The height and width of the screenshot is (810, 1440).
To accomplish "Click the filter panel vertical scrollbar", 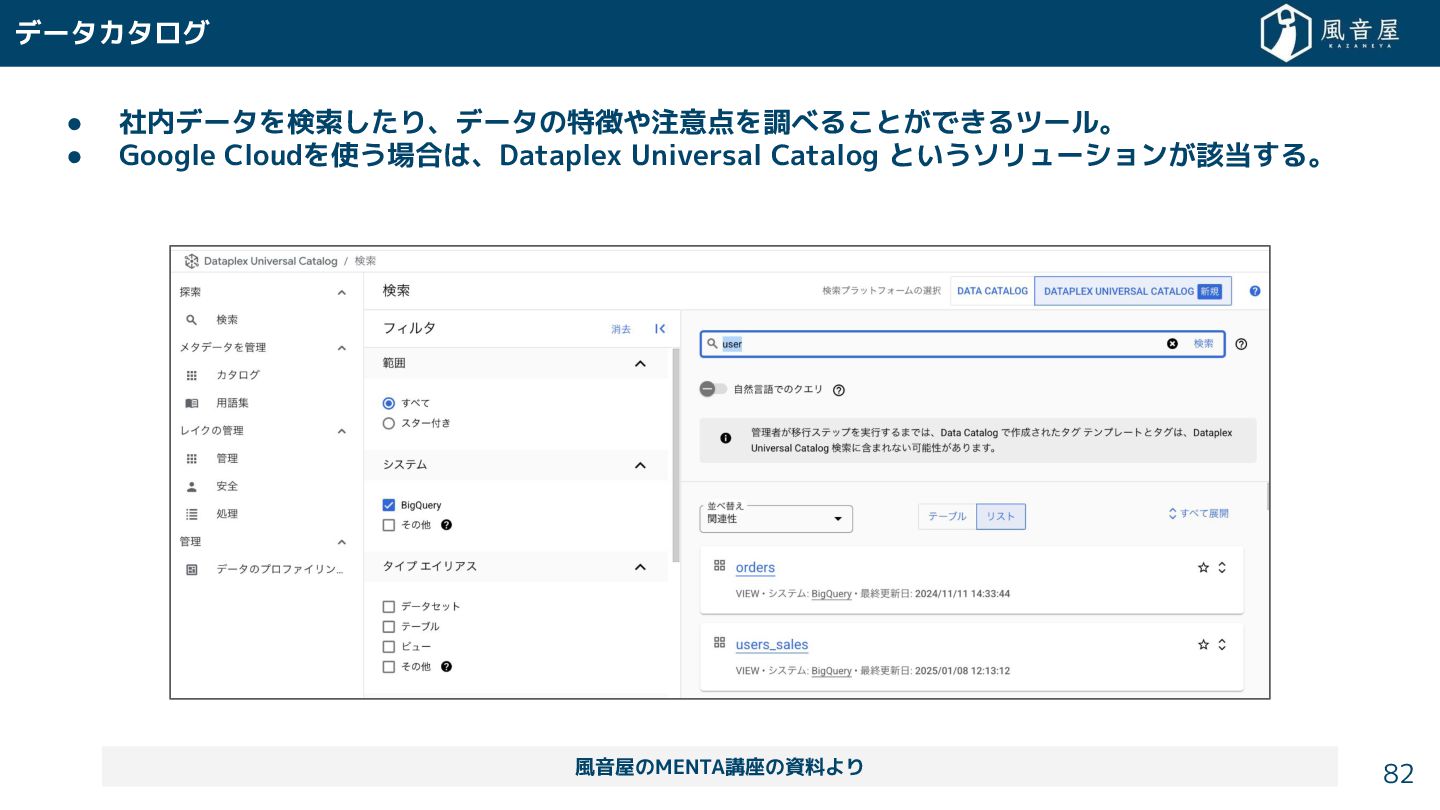I will pyautogui.click(x=676, y=455).
